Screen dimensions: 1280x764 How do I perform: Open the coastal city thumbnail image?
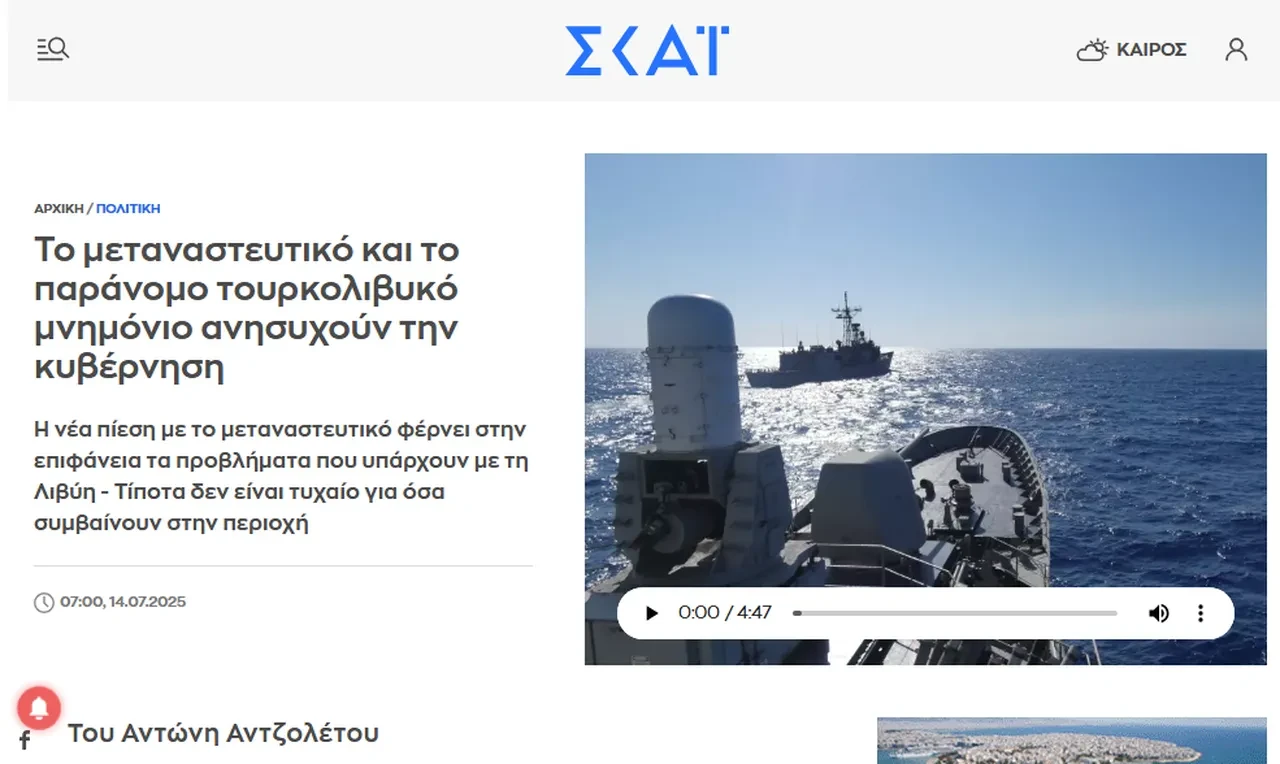pos(1072,741)
